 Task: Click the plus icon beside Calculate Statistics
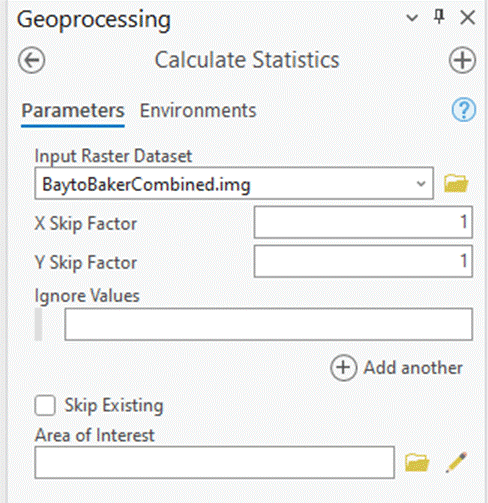(x=462, y=60)
